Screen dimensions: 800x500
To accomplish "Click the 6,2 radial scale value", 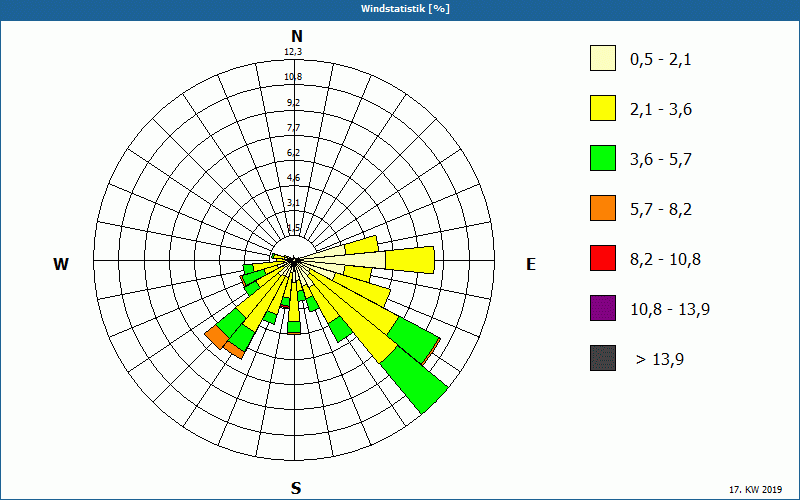I will point(293,153).
